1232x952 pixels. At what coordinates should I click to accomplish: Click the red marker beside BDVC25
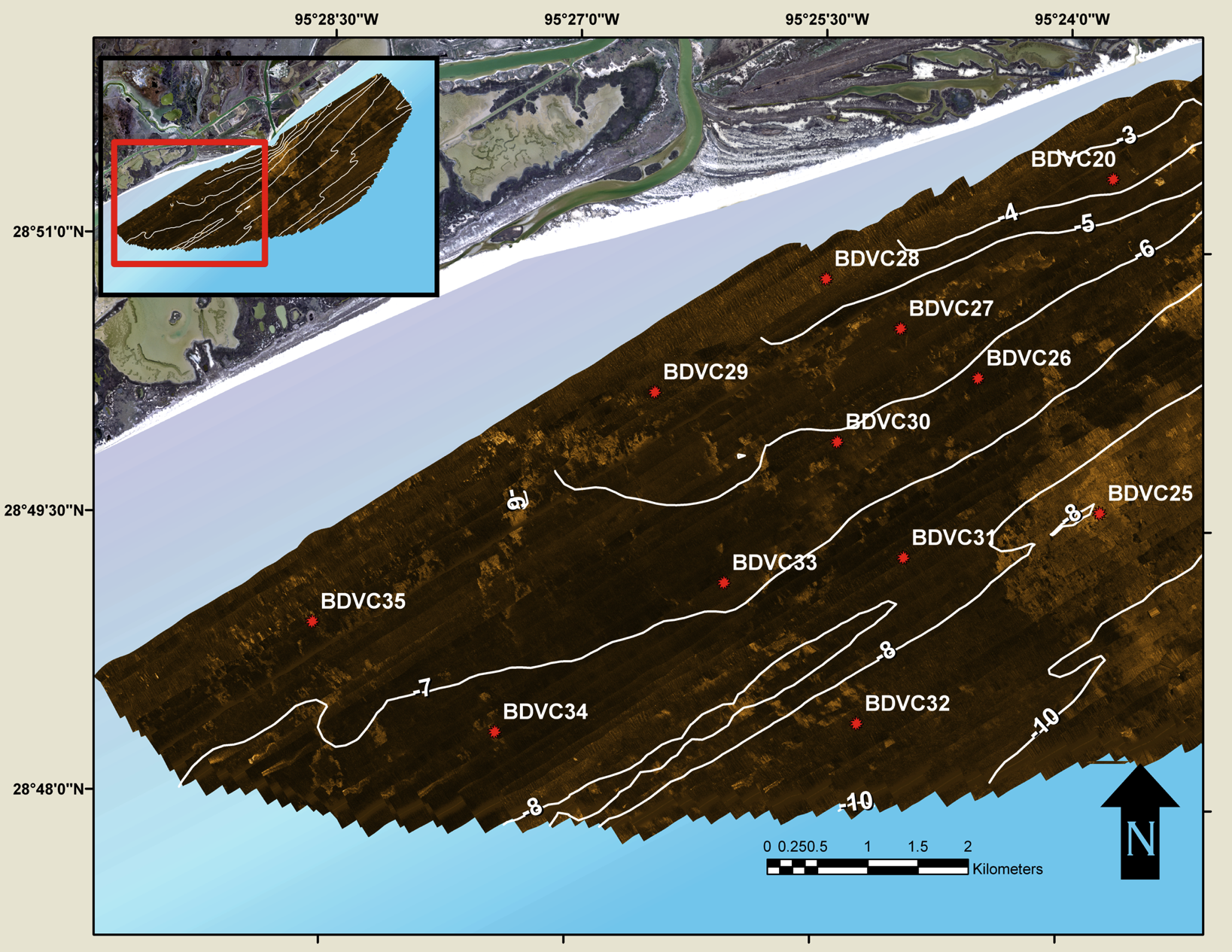(1100, 514)
